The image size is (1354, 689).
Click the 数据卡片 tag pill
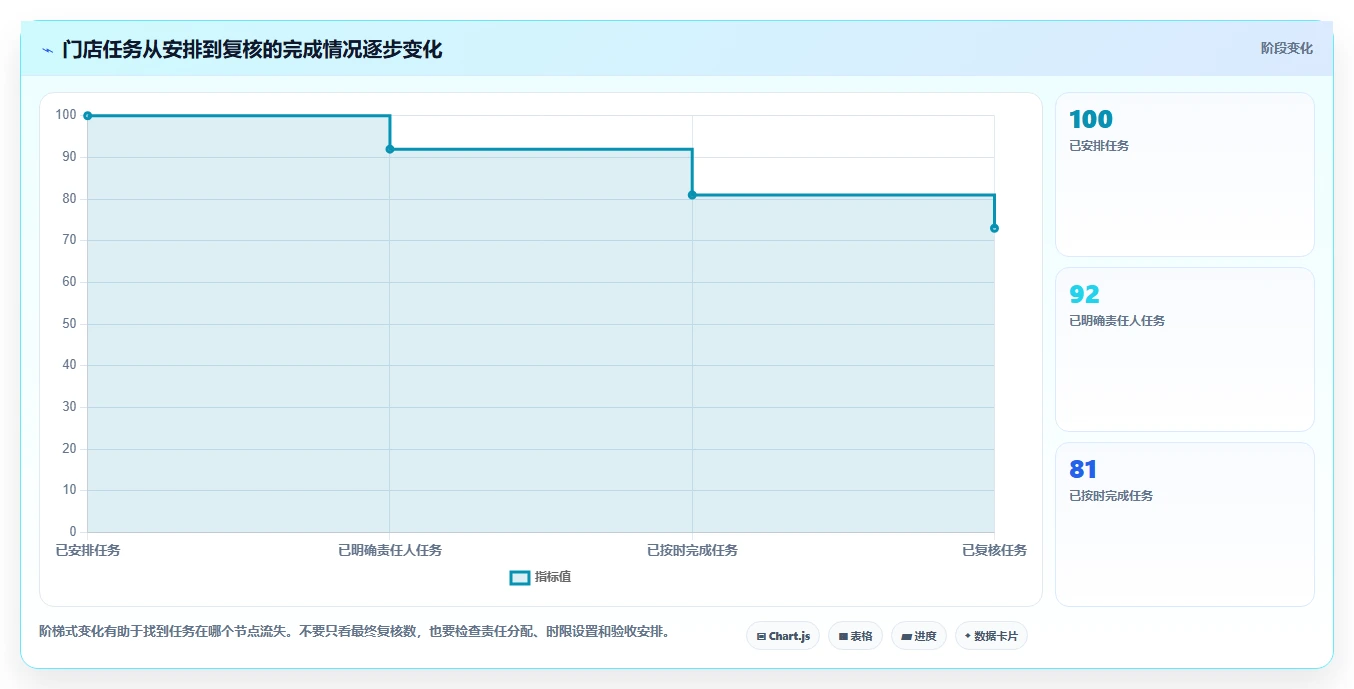click(x=991, y=636)
